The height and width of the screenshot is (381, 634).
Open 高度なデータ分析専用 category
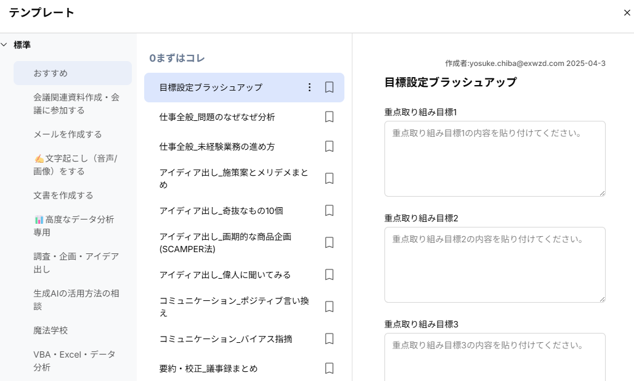[74, 226]
